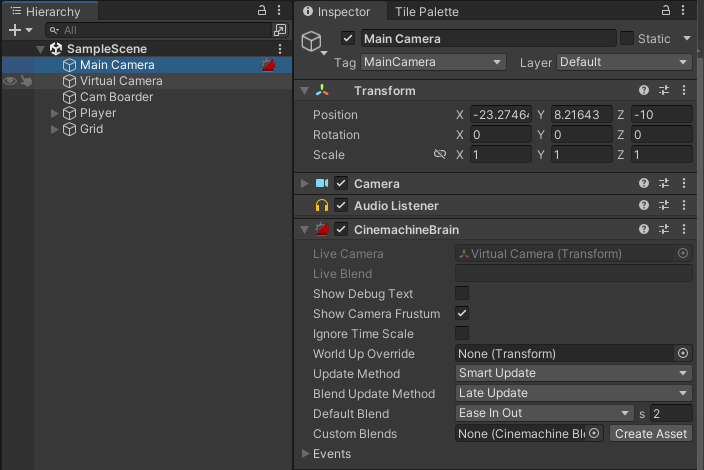Open Transform help icon
Image resolution: width=704 pixels, height=470 pixels.
coord(644,90)
